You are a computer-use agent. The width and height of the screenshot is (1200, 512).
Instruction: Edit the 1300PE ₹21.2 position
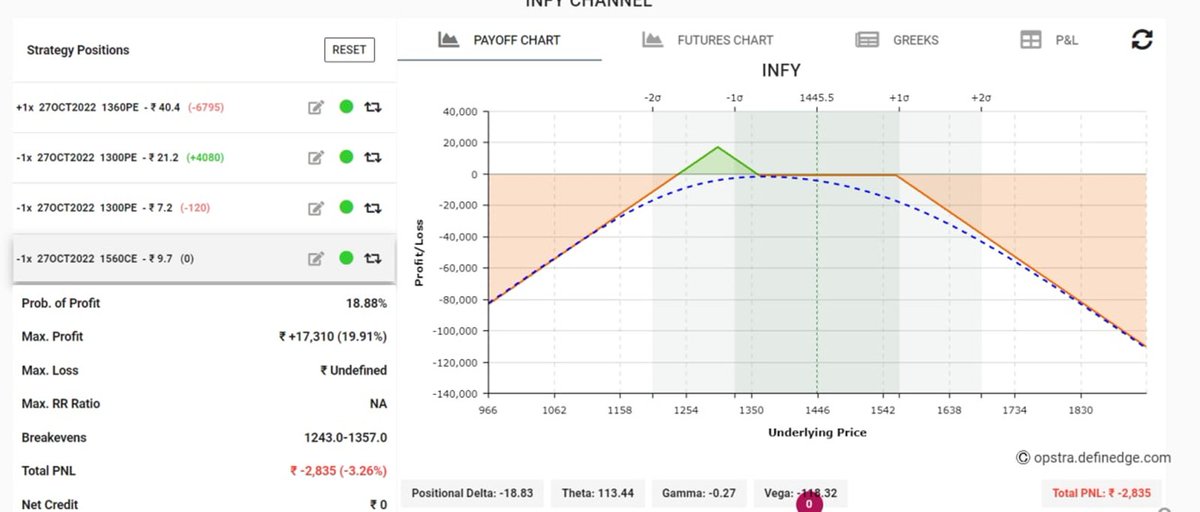[x=316, y=157]
